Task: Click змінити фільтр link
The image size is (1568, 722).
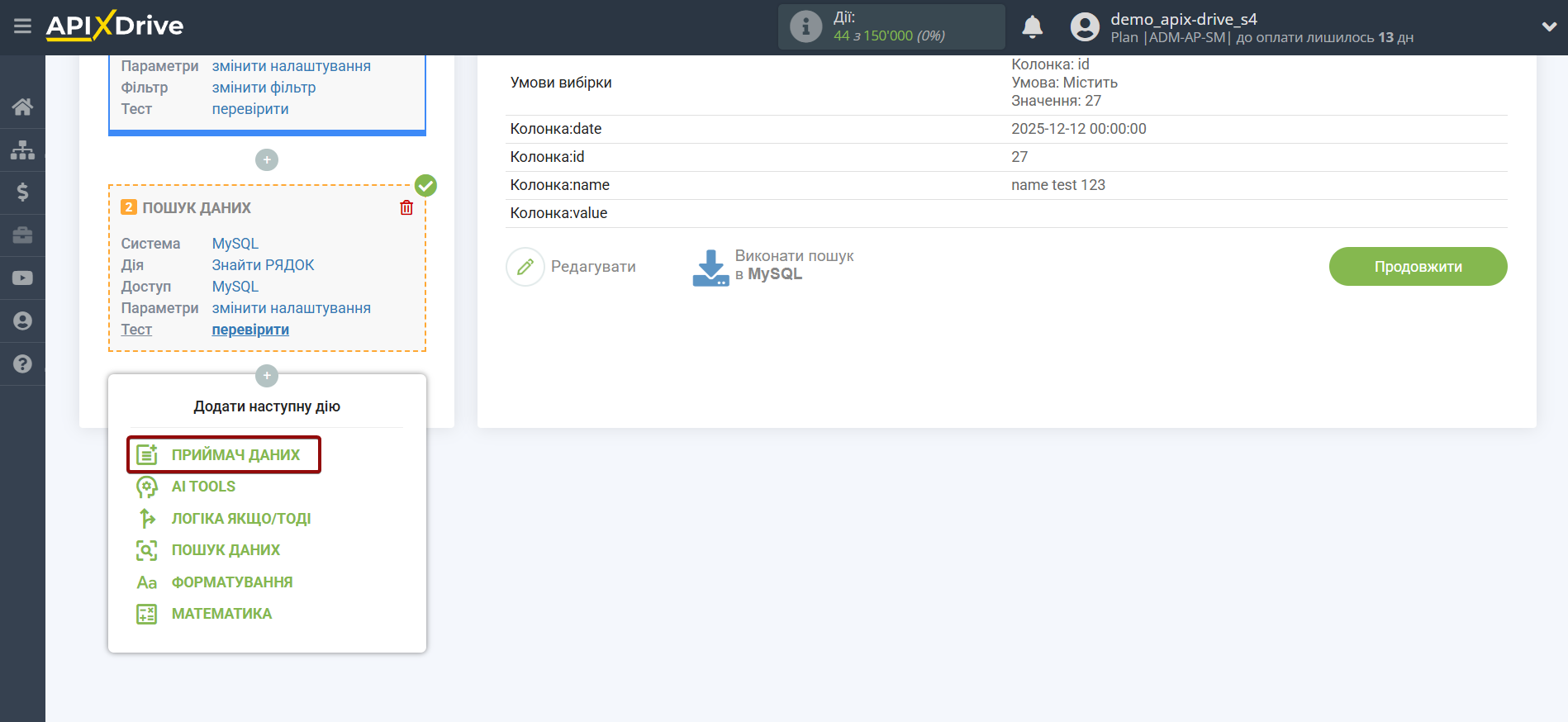Action: click(x=264, y=88)
